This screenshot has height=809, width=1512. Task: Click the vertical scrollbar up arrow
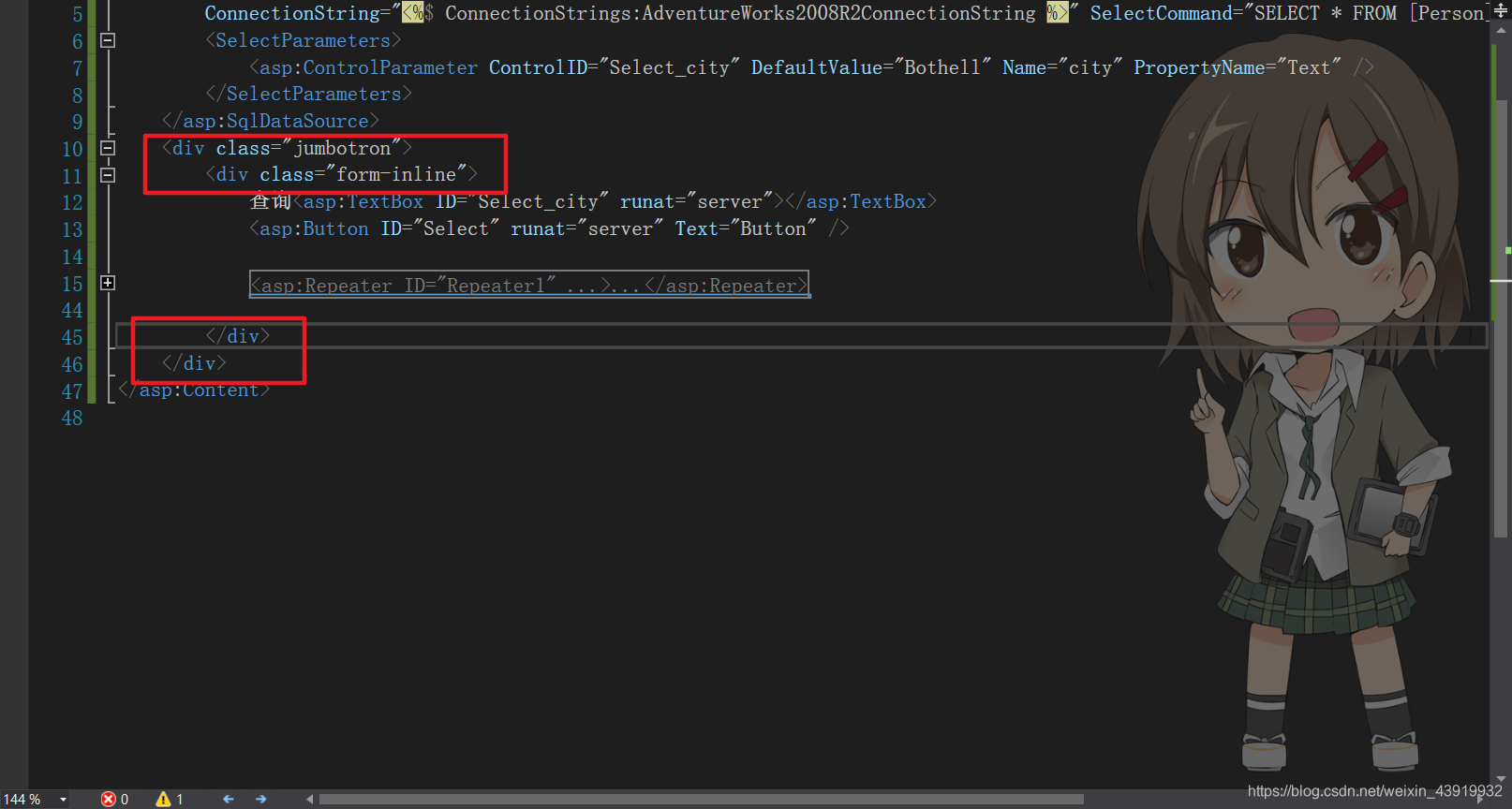pos(1501,30)
